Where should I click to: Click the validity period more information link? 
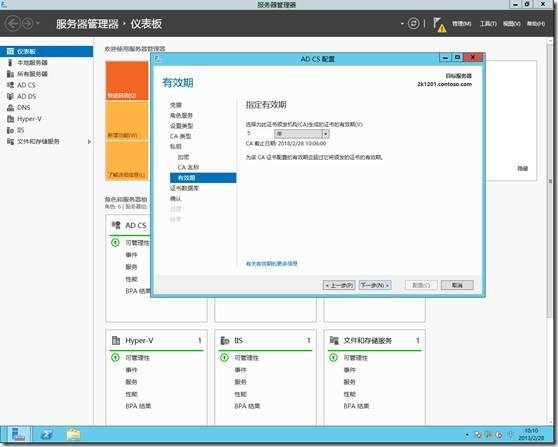pyautogui.click(x=272, y=264)
